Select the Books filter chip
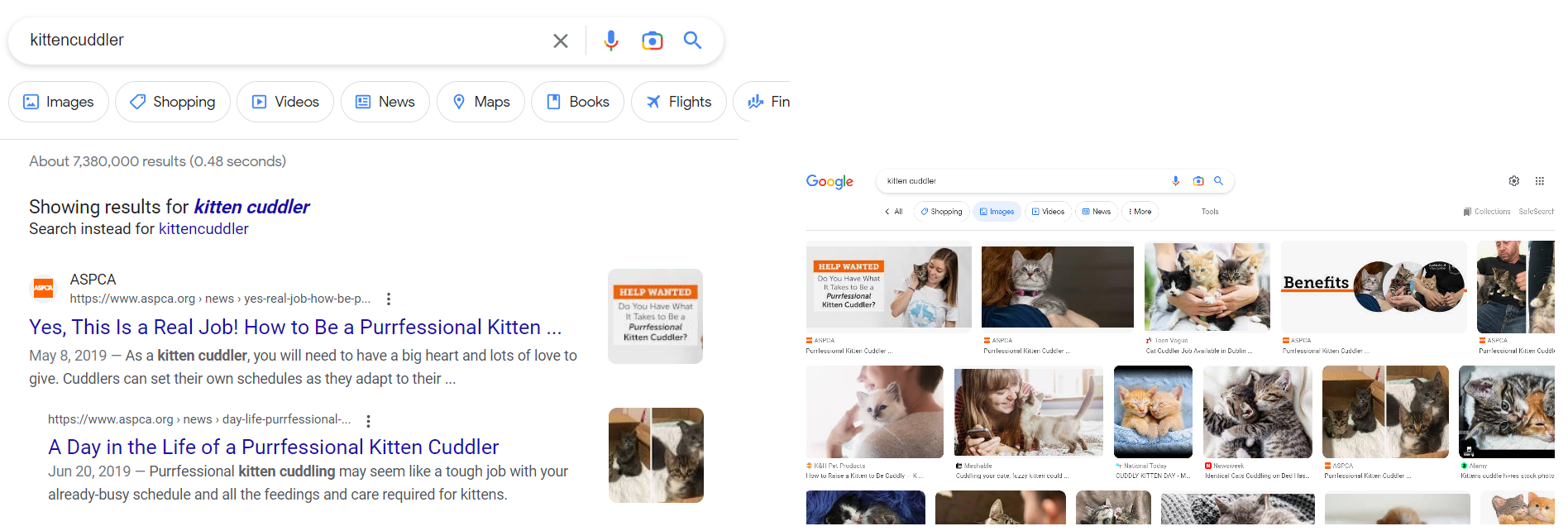Image resolution: width=1568 pixels, height=531 pixels. click(x=577, y=102)
